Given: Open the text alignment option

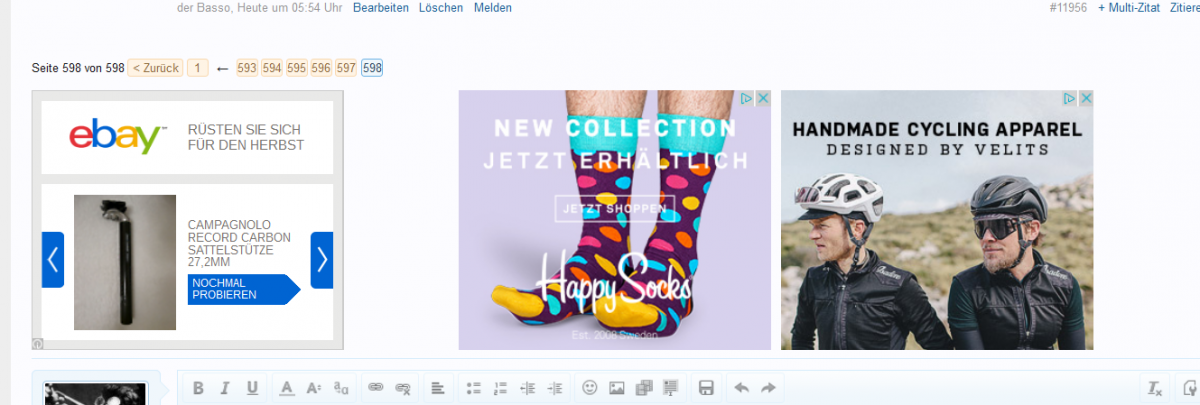Looking at the screenshot, I should [x=437, y=388].
